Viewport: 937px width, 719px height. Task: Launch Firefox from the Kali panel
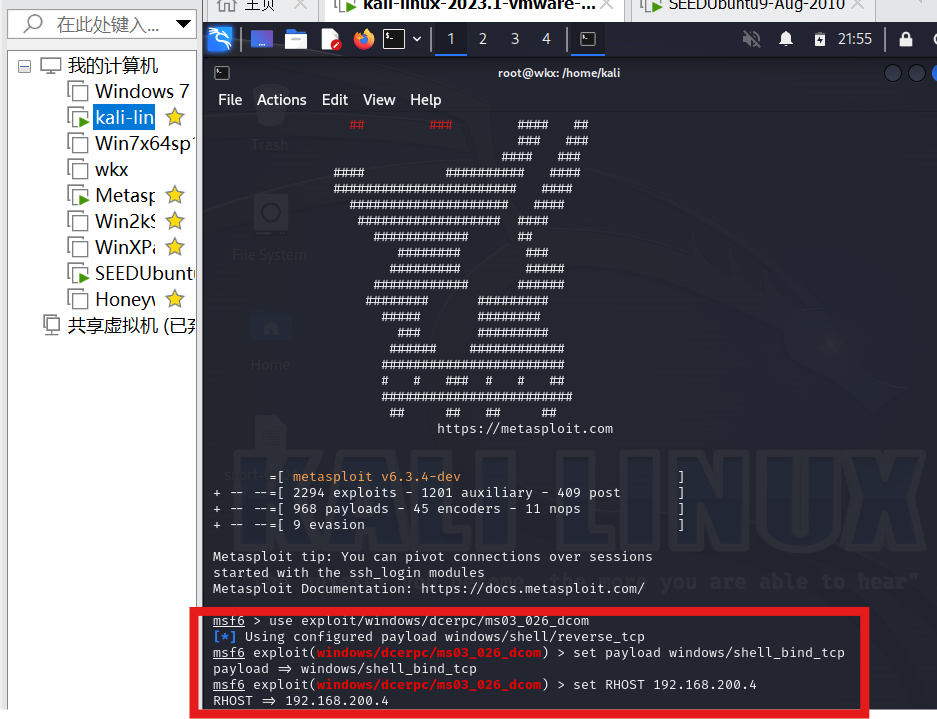coord(363,39)
